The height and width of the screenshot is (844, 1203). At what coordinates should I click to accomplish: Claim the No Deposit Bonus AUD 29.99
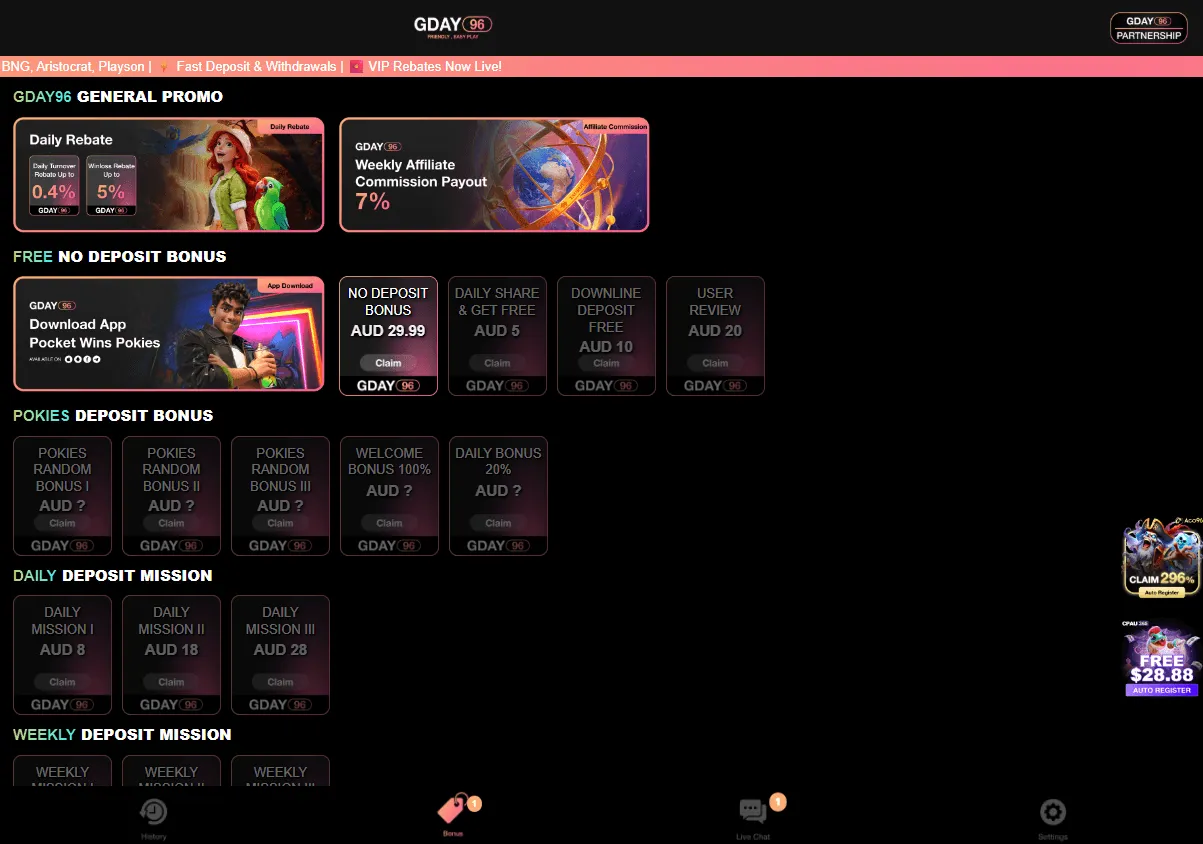pyautogui.click(x=388, y=363)
